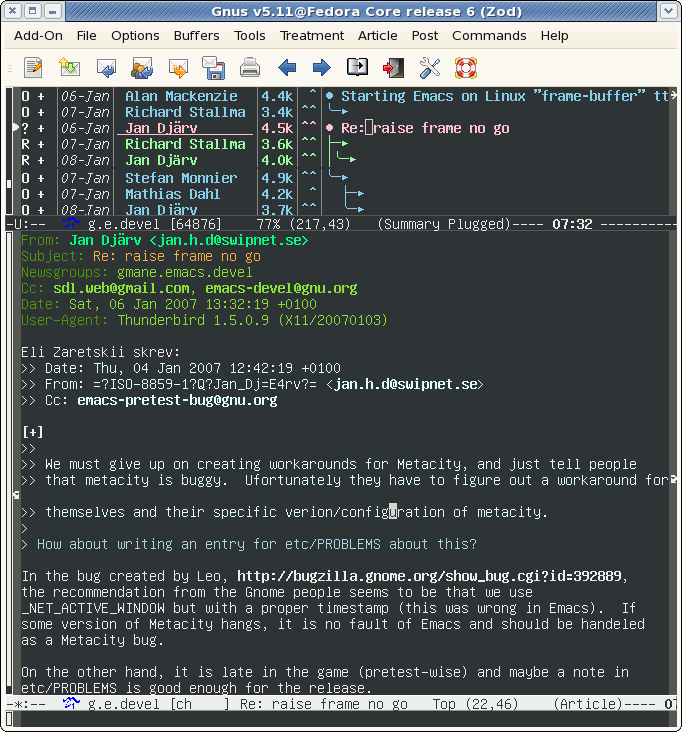
Task: Go to previous article with left arrow
Action: (287, 68)
